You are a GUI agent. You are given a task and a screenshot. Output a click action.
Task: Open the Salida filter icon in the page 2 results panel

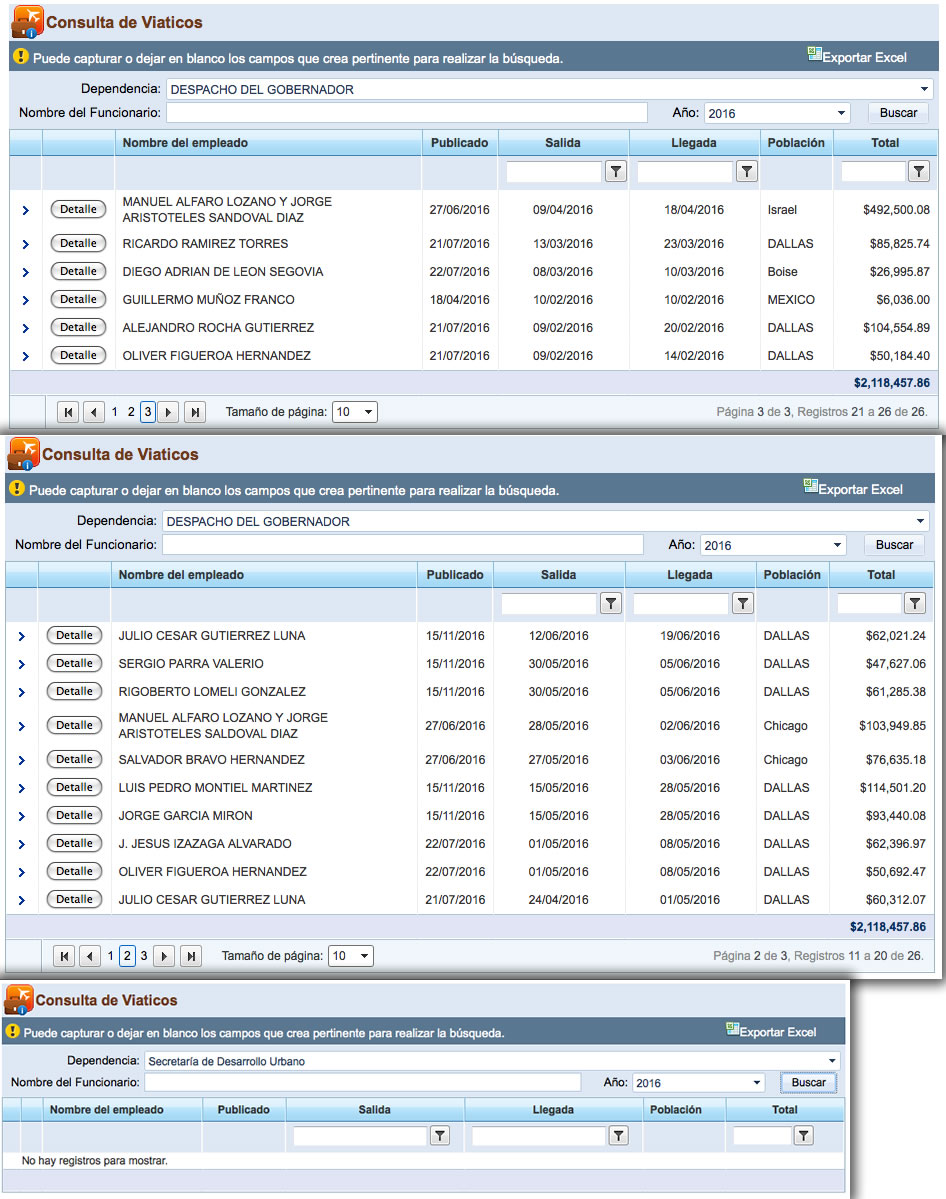pyautogui.click(x=611, y=603)
